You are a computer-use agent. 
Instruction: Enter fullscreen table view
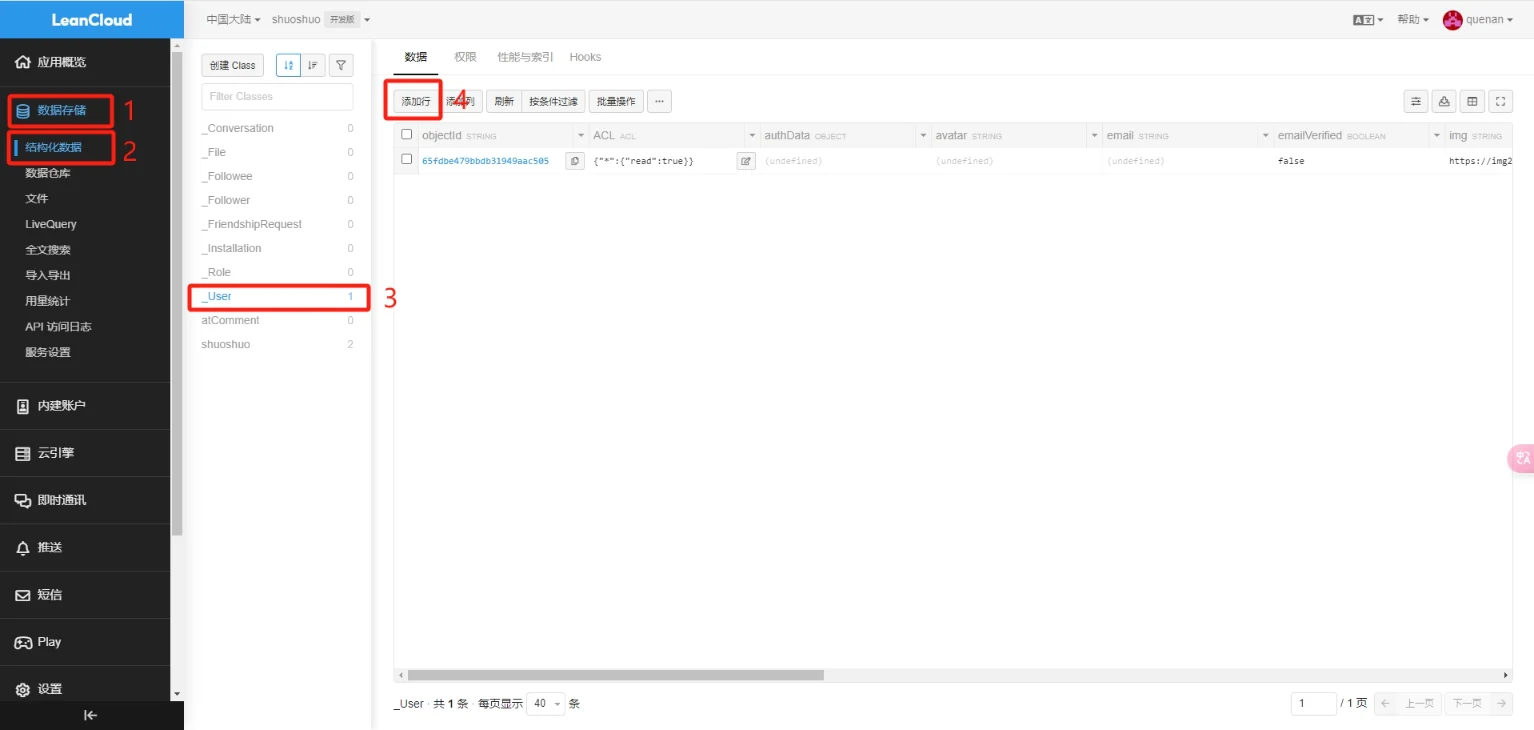[x=1500, y=101]
